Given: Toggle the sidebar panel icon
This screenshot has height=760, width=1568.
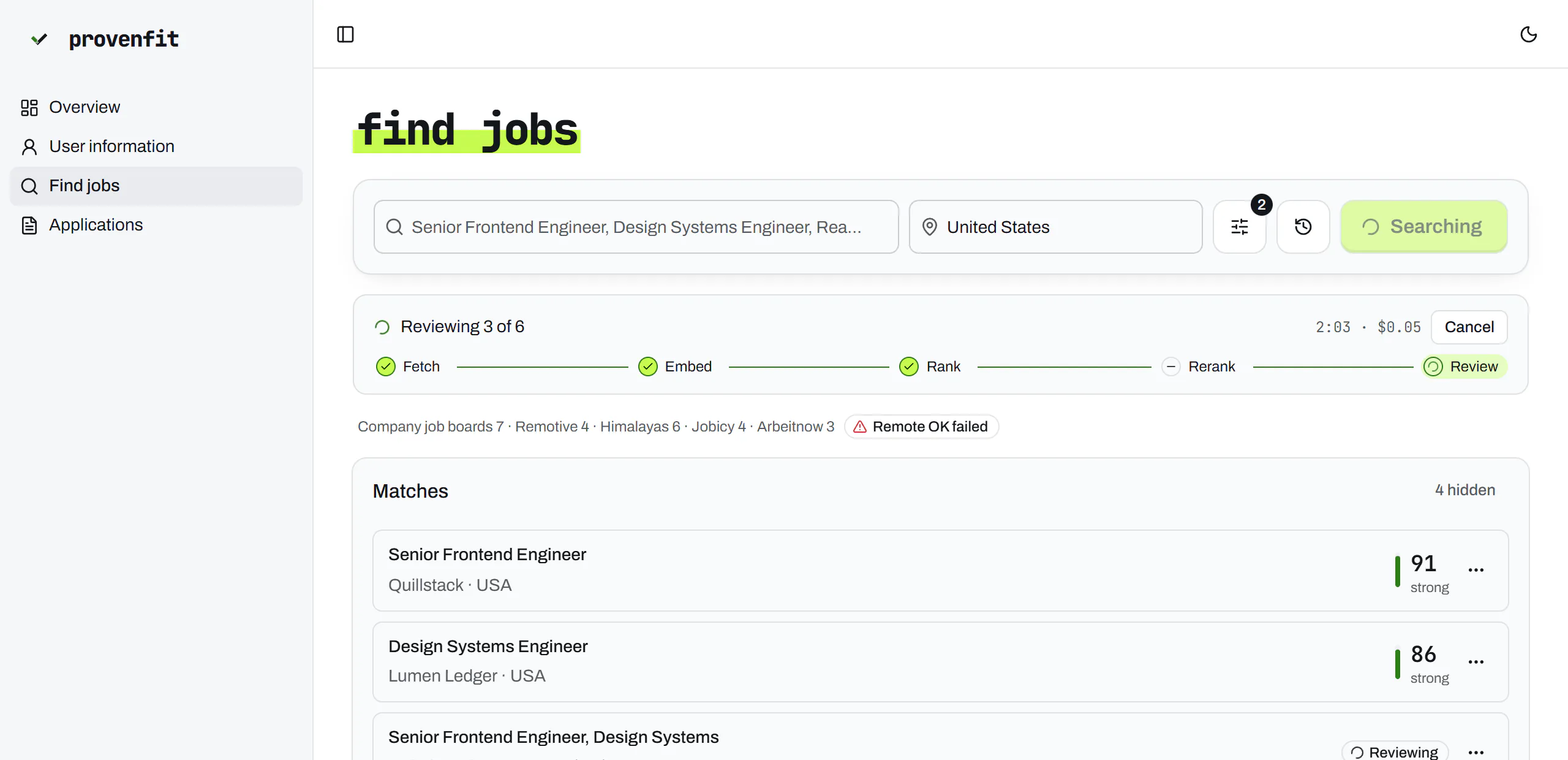Looking at the screenshot, I should [x=345, y=34].
